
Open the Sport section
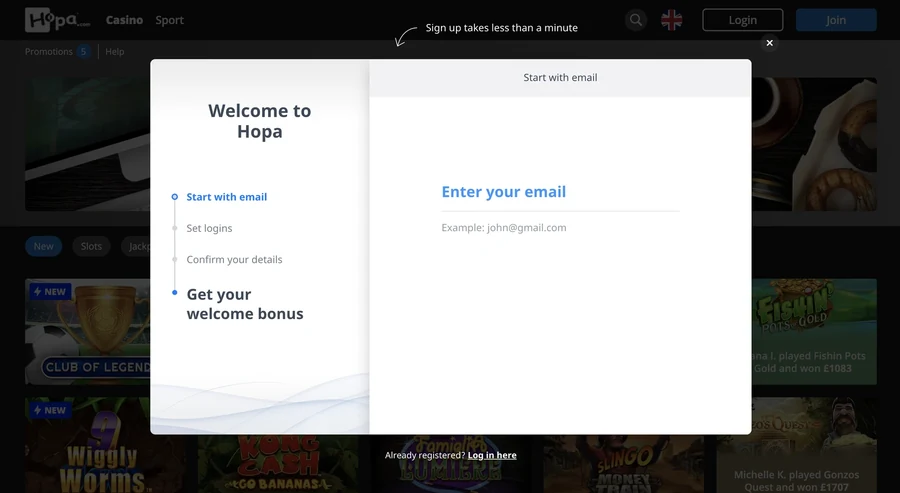pos(169,20)
